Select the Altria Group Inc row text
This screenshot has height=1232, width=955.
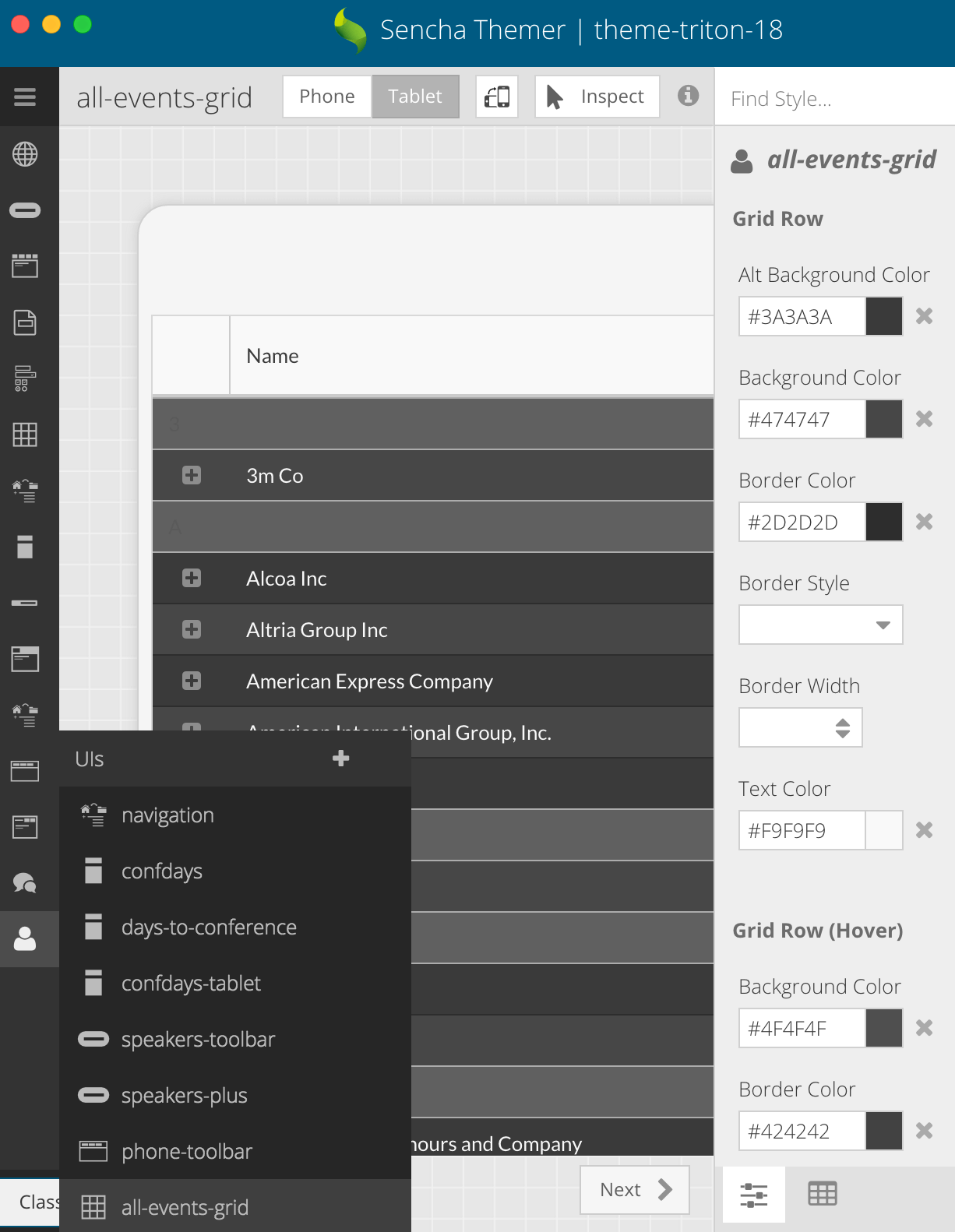317,630
